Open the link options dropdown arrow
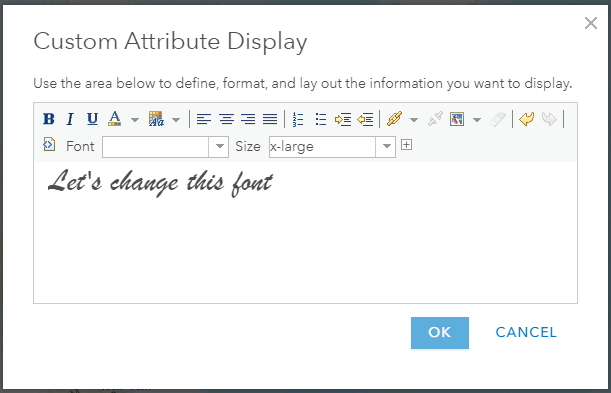 [x=414, y=120]
